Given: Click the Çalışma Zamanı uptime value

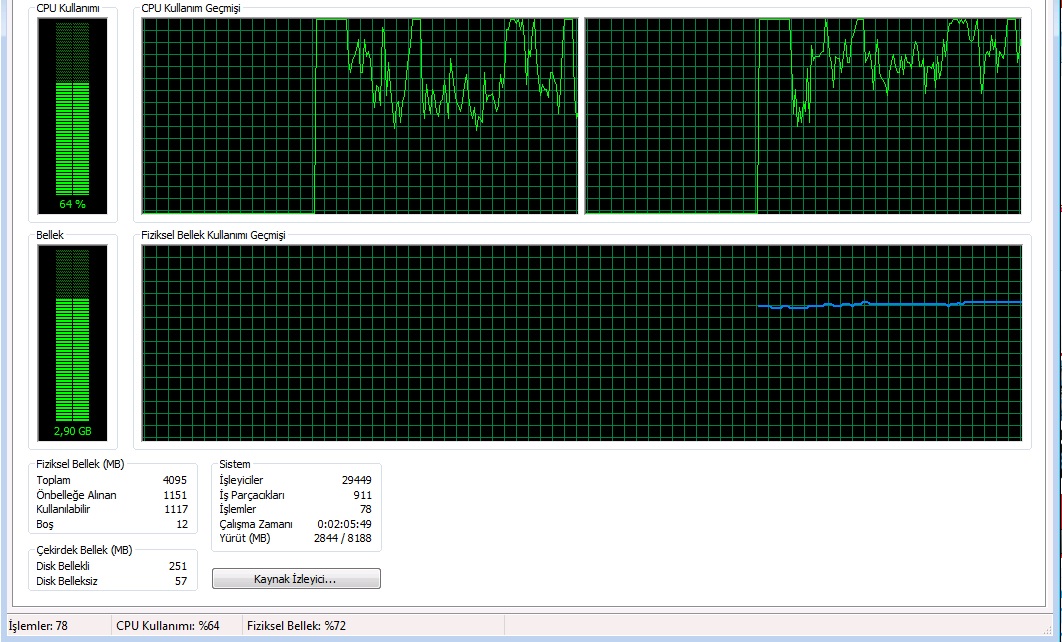Looking at the screenshot, I should [x=344, y=524].
